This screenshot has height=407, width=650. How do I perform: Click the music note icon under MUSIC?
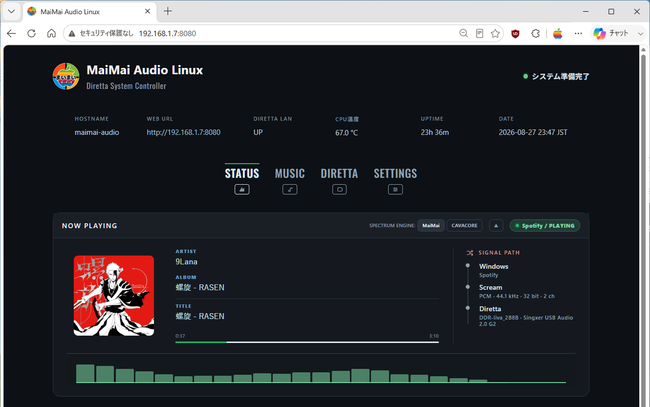pos(290,189)
